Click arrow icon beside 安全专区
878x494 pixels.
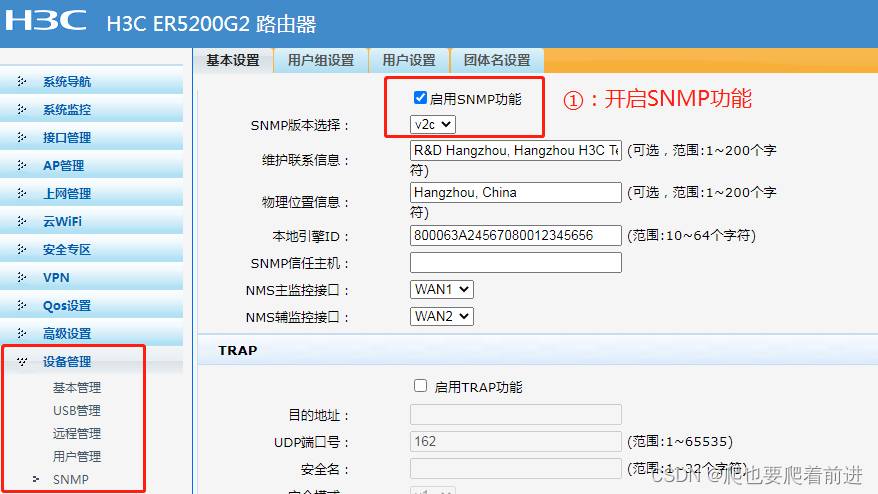pos(22,250)
